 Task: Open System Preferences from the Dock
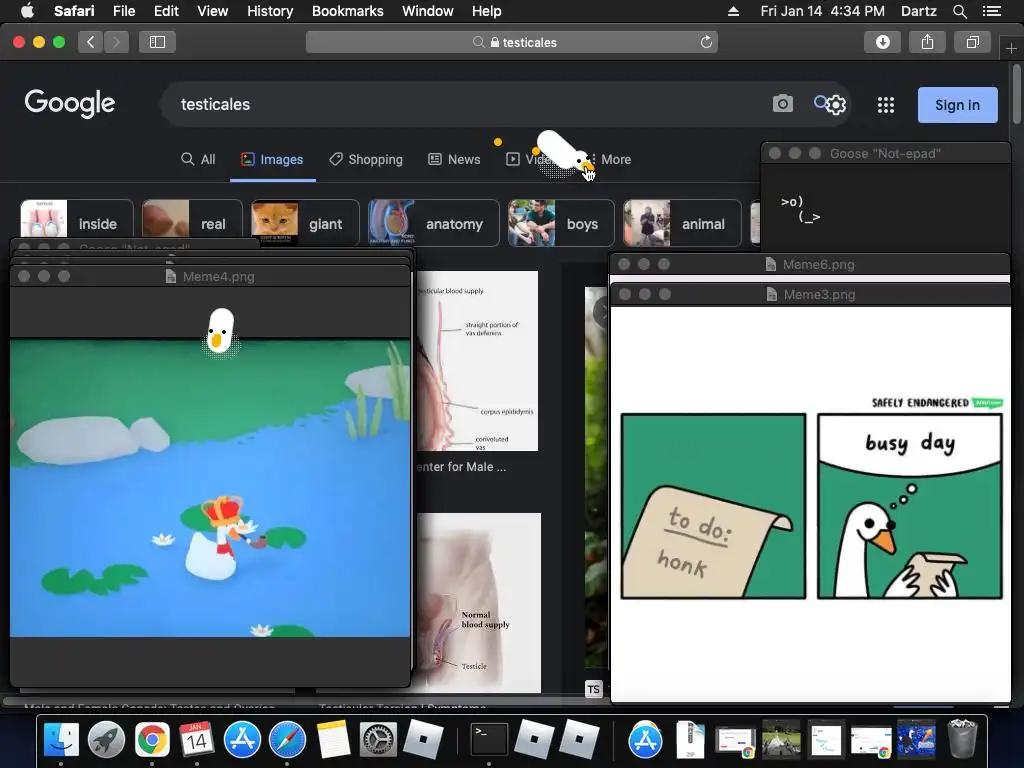pyautogui.click(x=378, y=740)
